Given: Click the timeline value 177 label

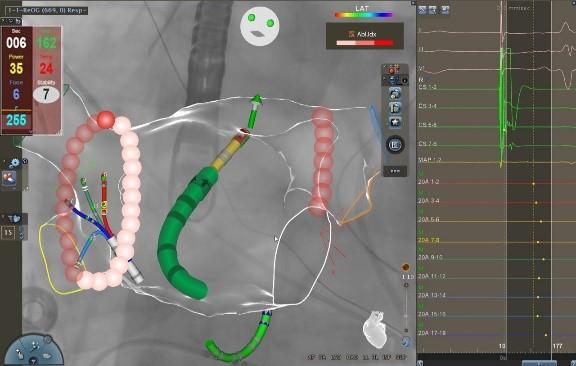Looking at the screenshot, I should coord(557,346).
